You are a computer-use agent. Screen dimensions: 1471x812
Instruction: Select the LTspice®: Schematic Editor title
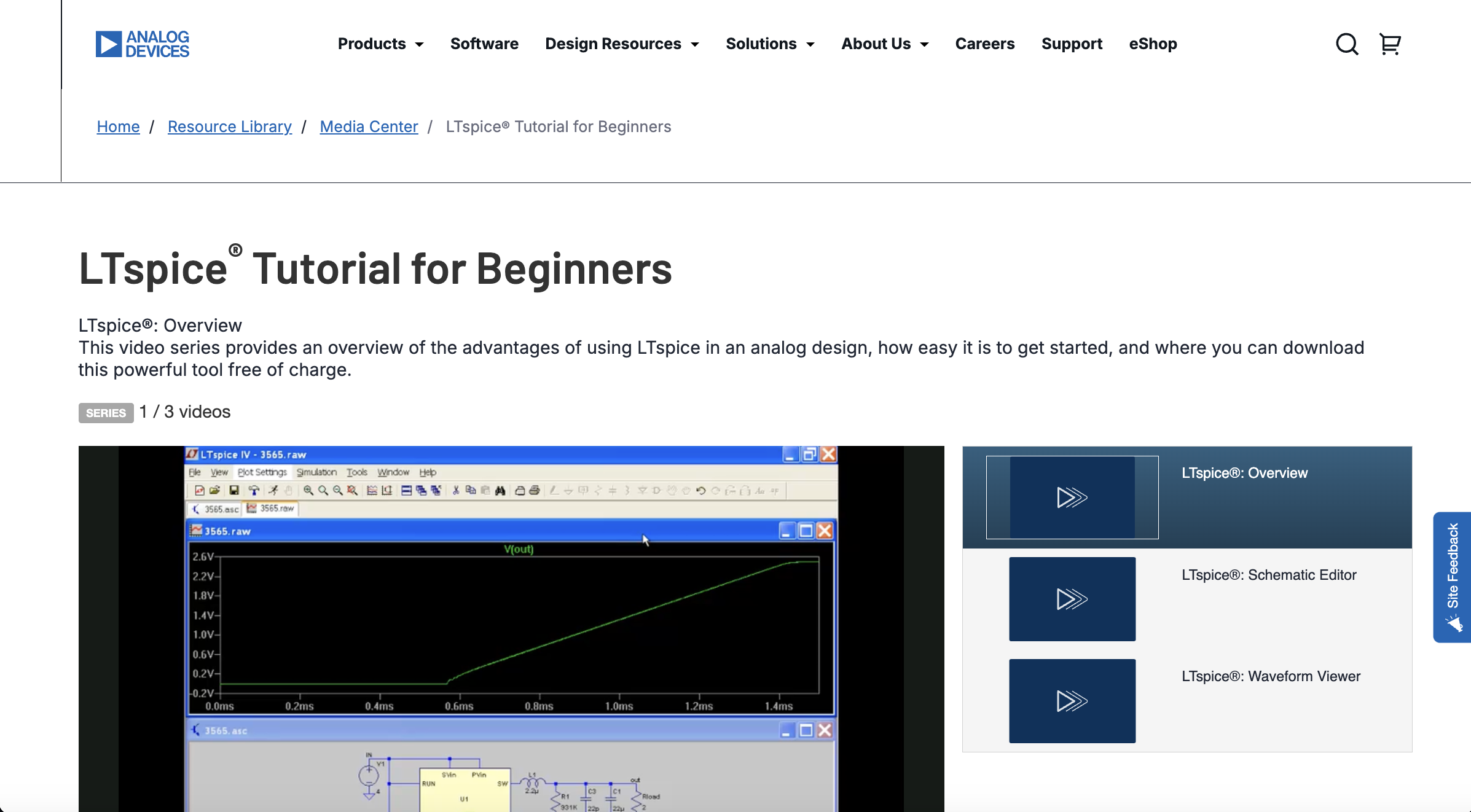1269,575
